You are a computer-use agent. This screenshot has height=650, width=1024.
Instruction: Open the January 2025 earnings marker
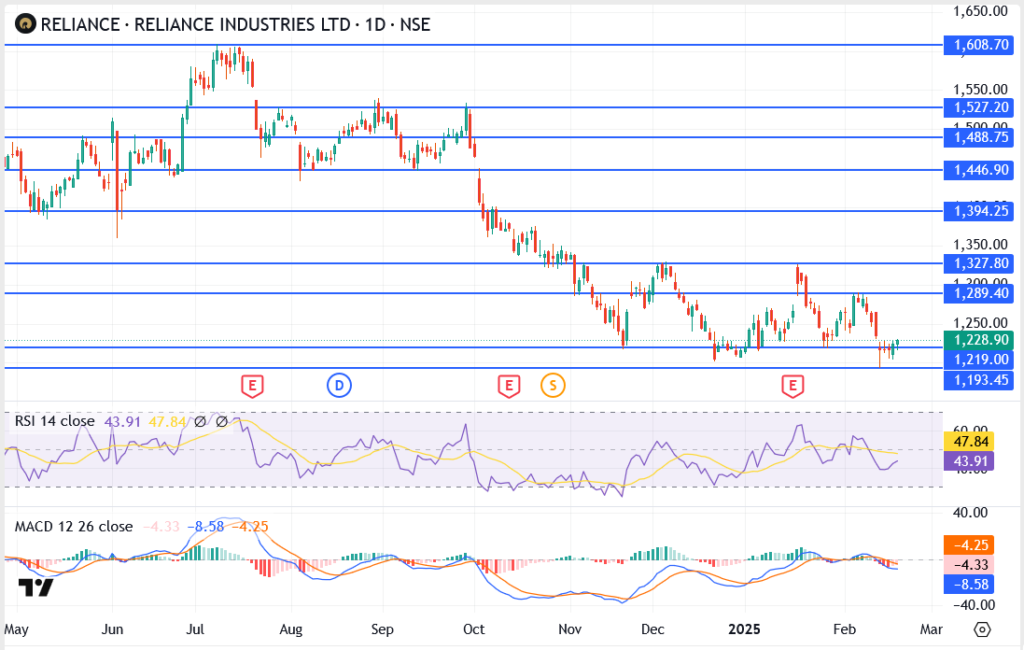coord(793,384)
